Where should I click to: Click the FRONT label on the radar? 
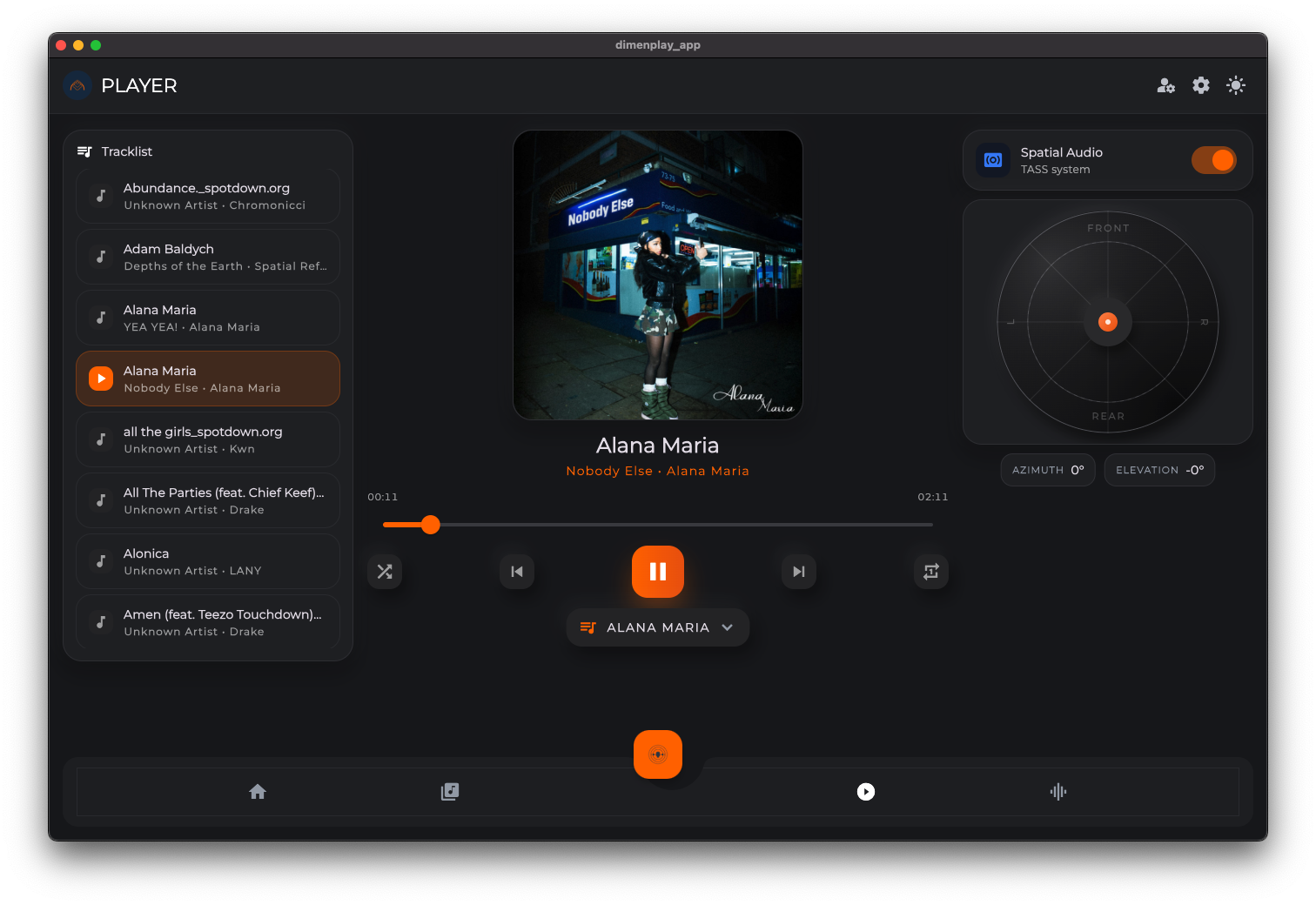pyautogui.click(x=1108, y=228)
